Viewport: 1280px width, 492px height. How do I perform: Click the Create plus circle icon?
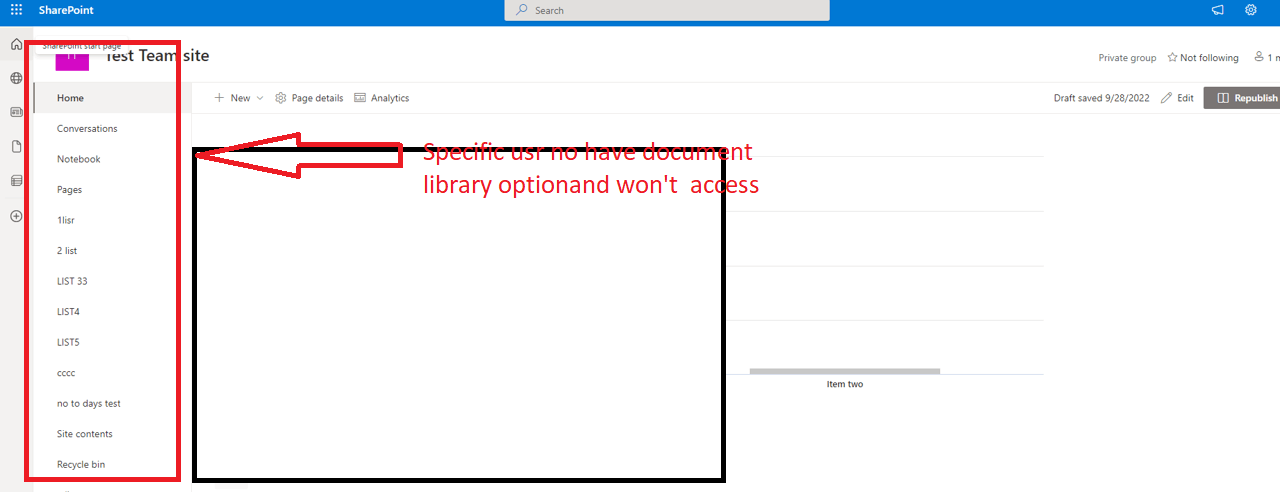(x=16, y=216)
